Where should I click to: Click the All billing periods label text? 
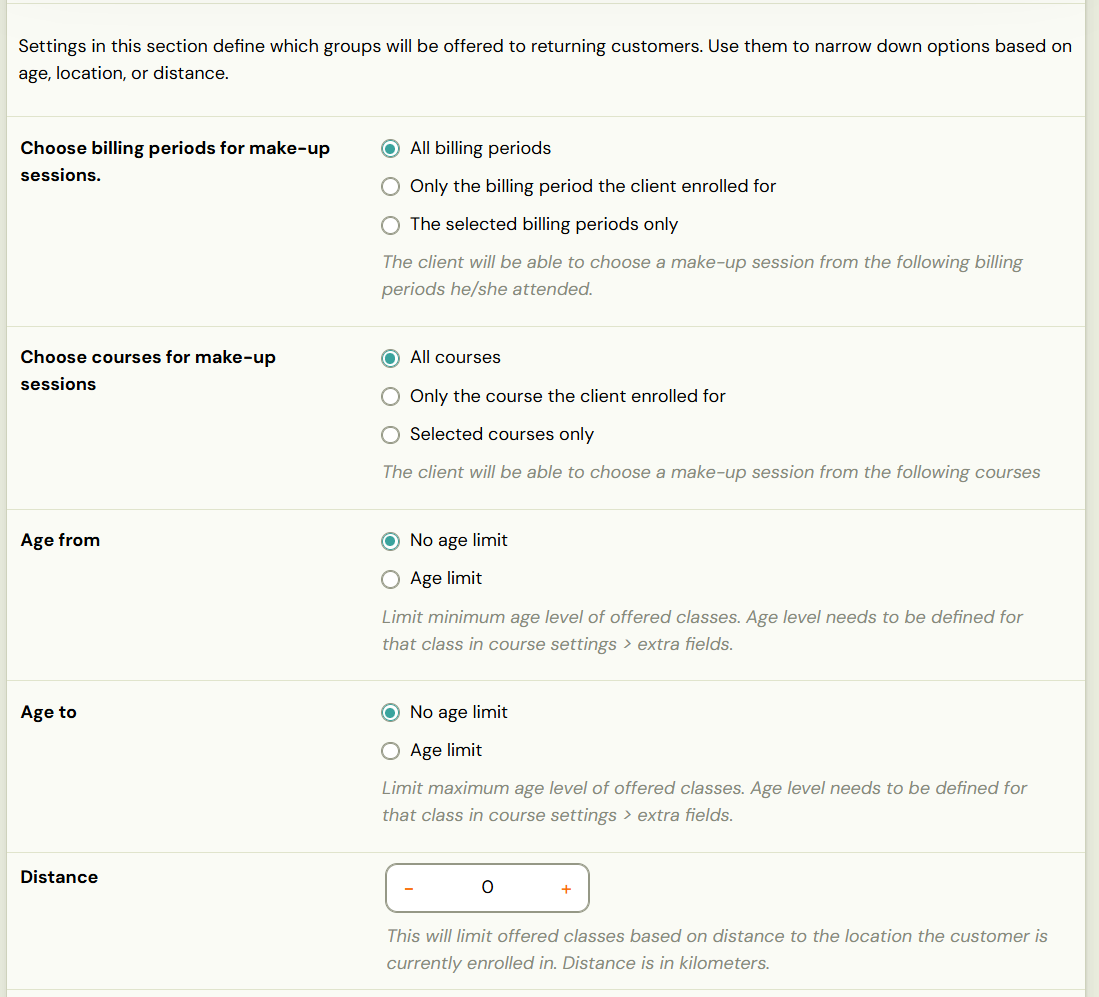coord(480,149)
